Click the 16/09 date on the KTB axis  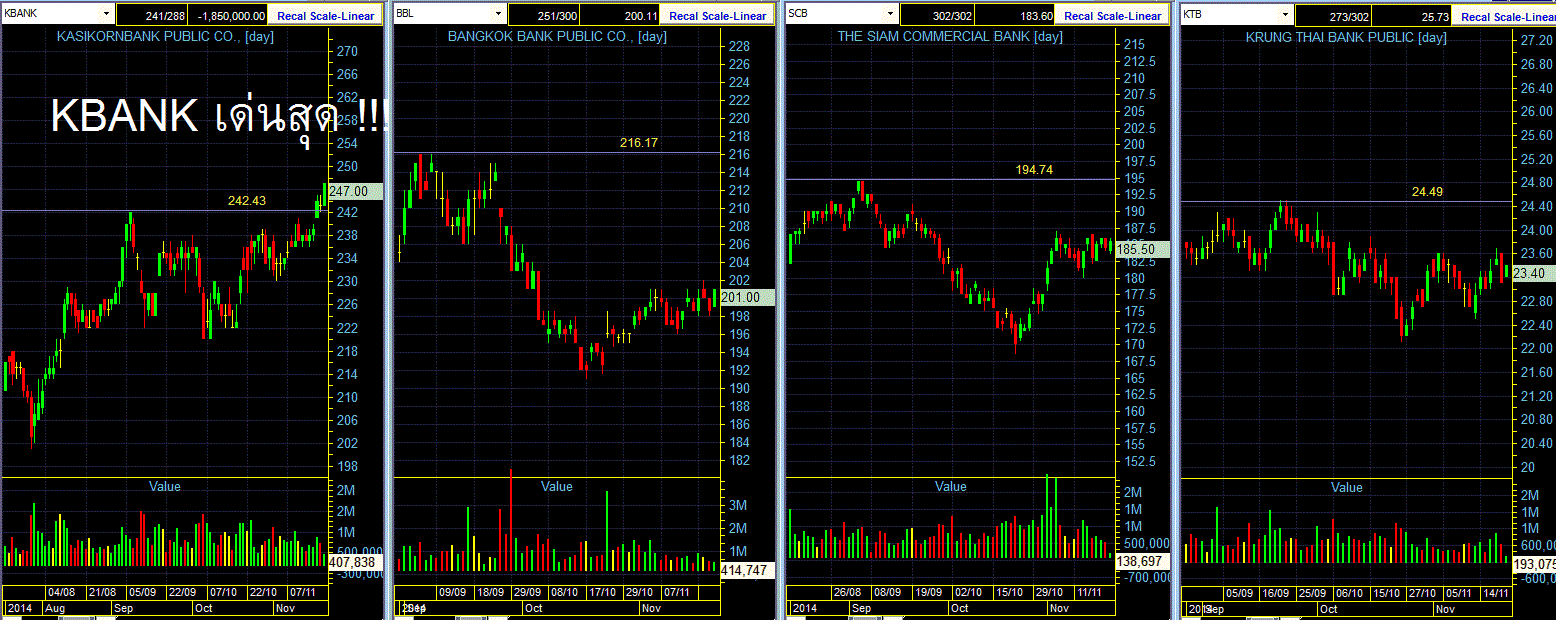1275,593
